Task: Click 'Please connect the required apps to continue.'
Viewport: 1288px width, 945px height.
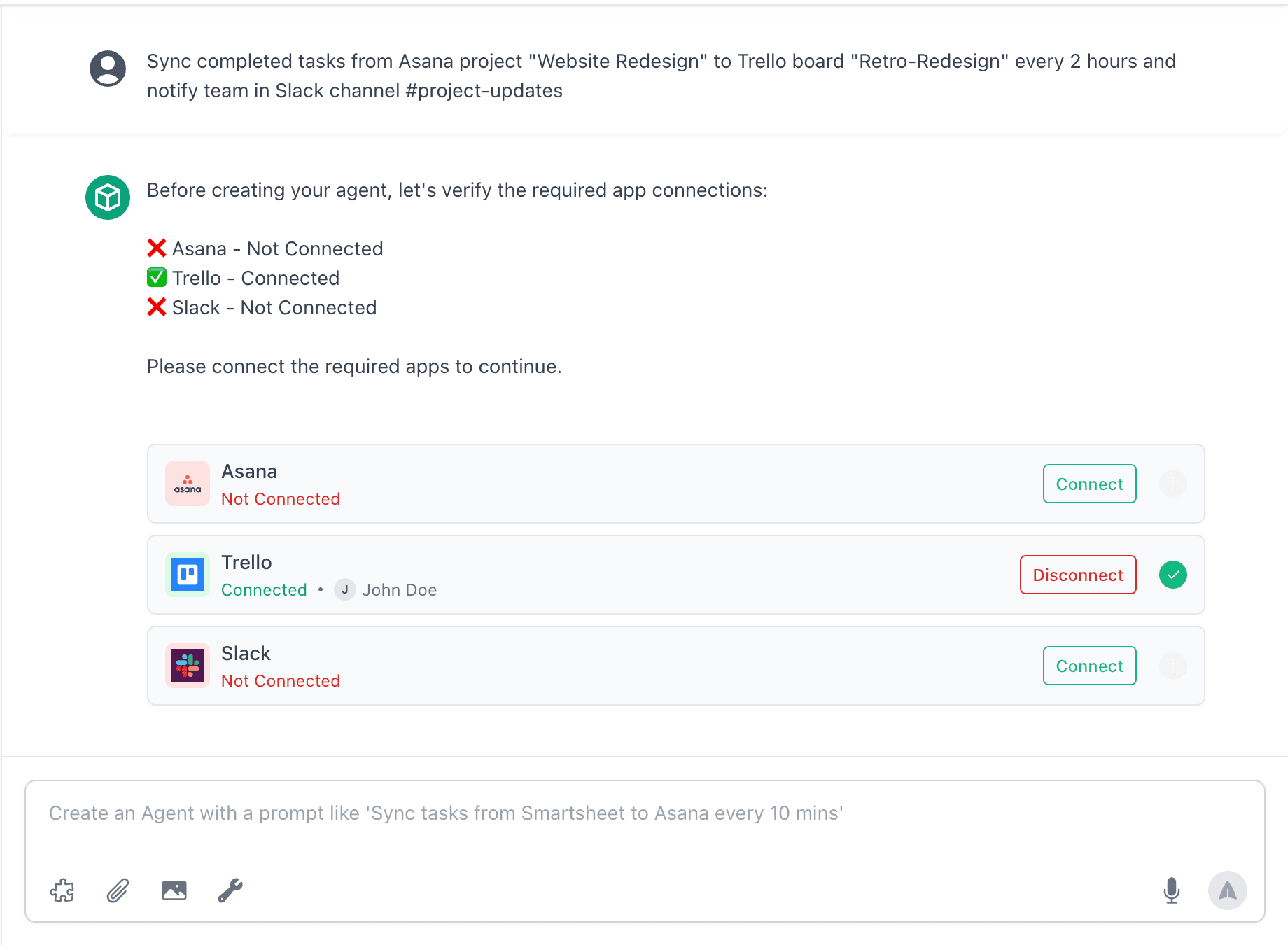Action: (x=354, y=366)
